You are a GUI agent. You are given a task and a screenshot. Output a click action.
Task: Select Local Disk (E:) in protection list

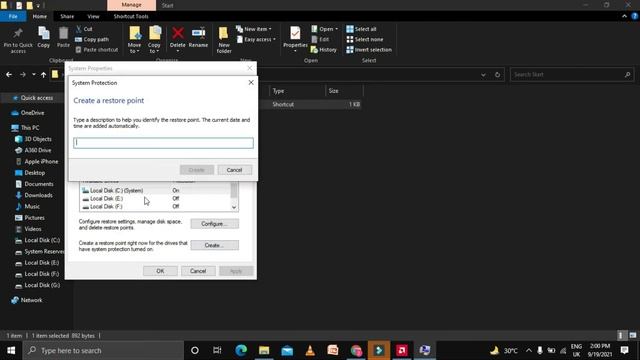point(155,198)
